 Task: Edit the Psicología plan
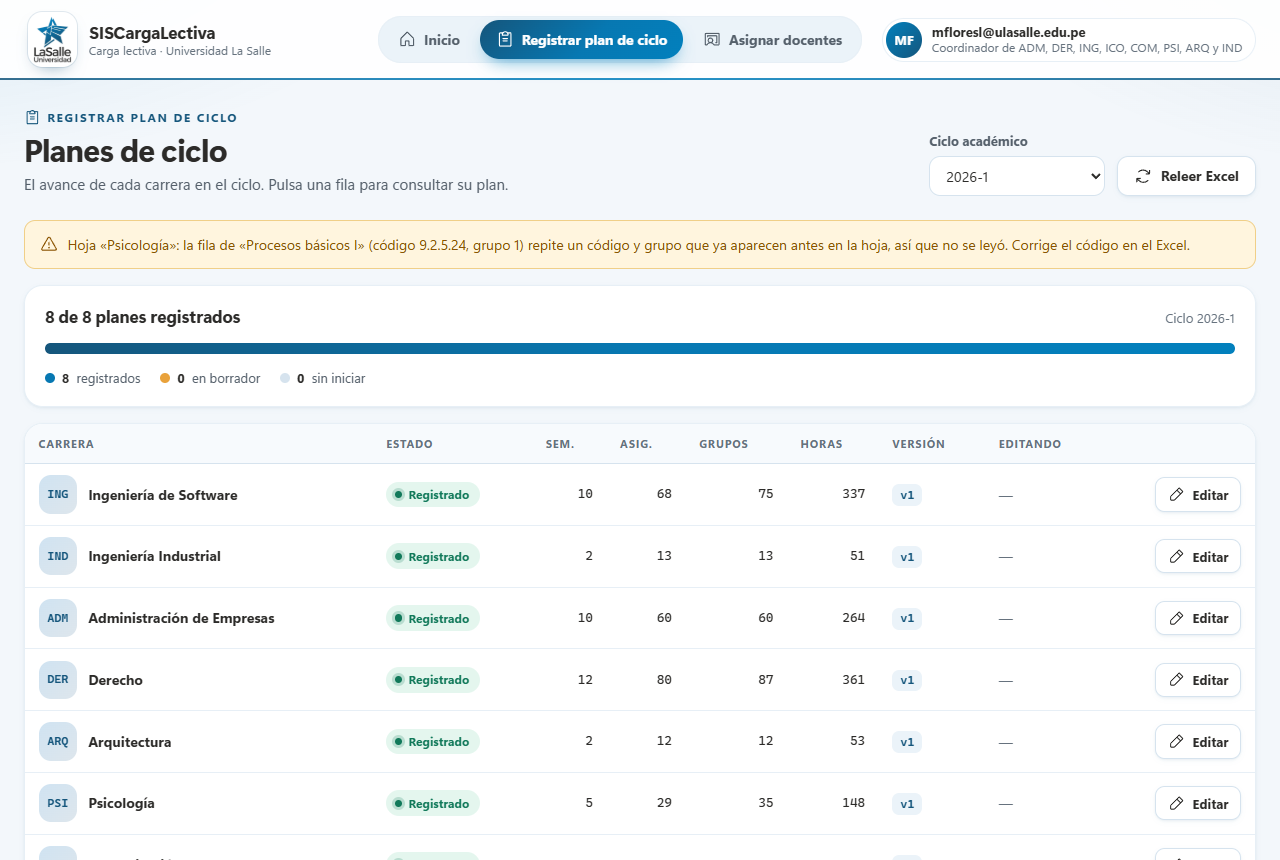(x=1198, y=804)
